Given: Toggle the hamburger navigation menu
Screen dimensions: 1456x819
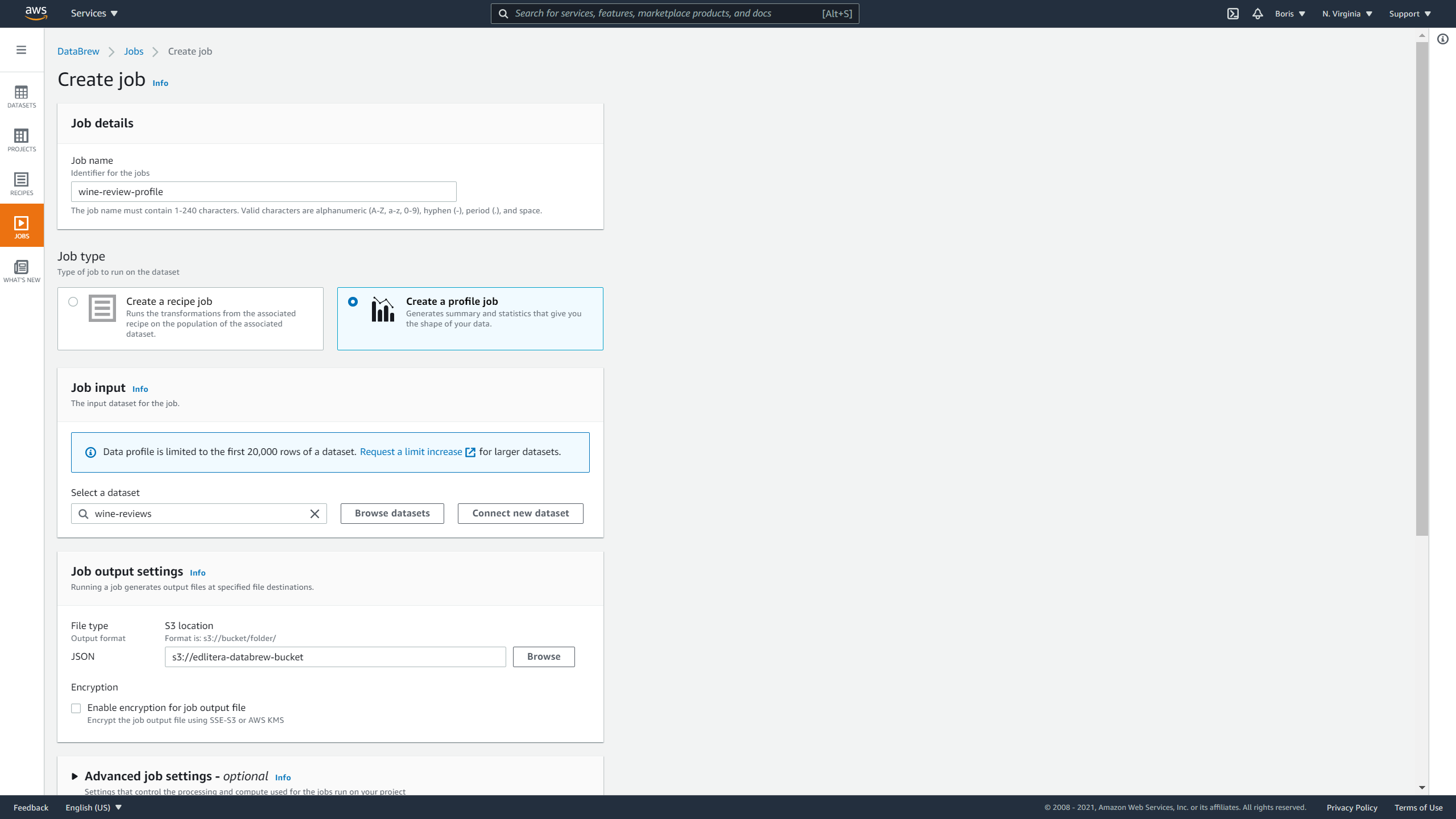Looking at the screenshot, I should pyautogui.click(x=21, y=50).
